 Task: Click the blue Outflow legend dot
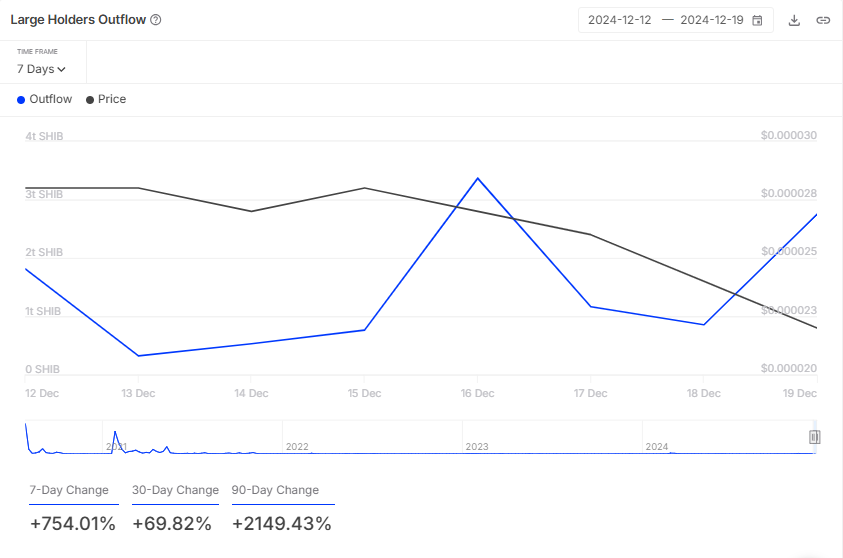point(21,100)
